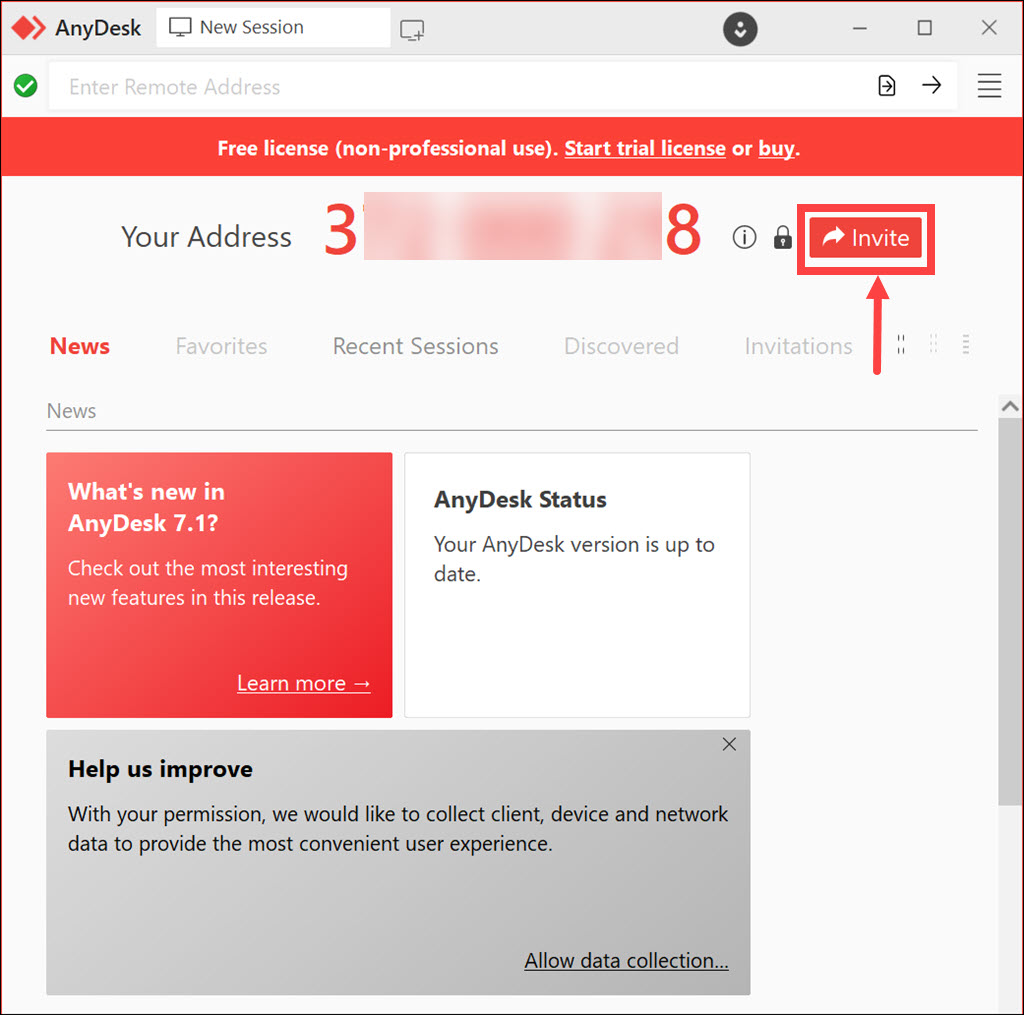Click the address info icon
1024x1015 pixels.
coord(744,237)
